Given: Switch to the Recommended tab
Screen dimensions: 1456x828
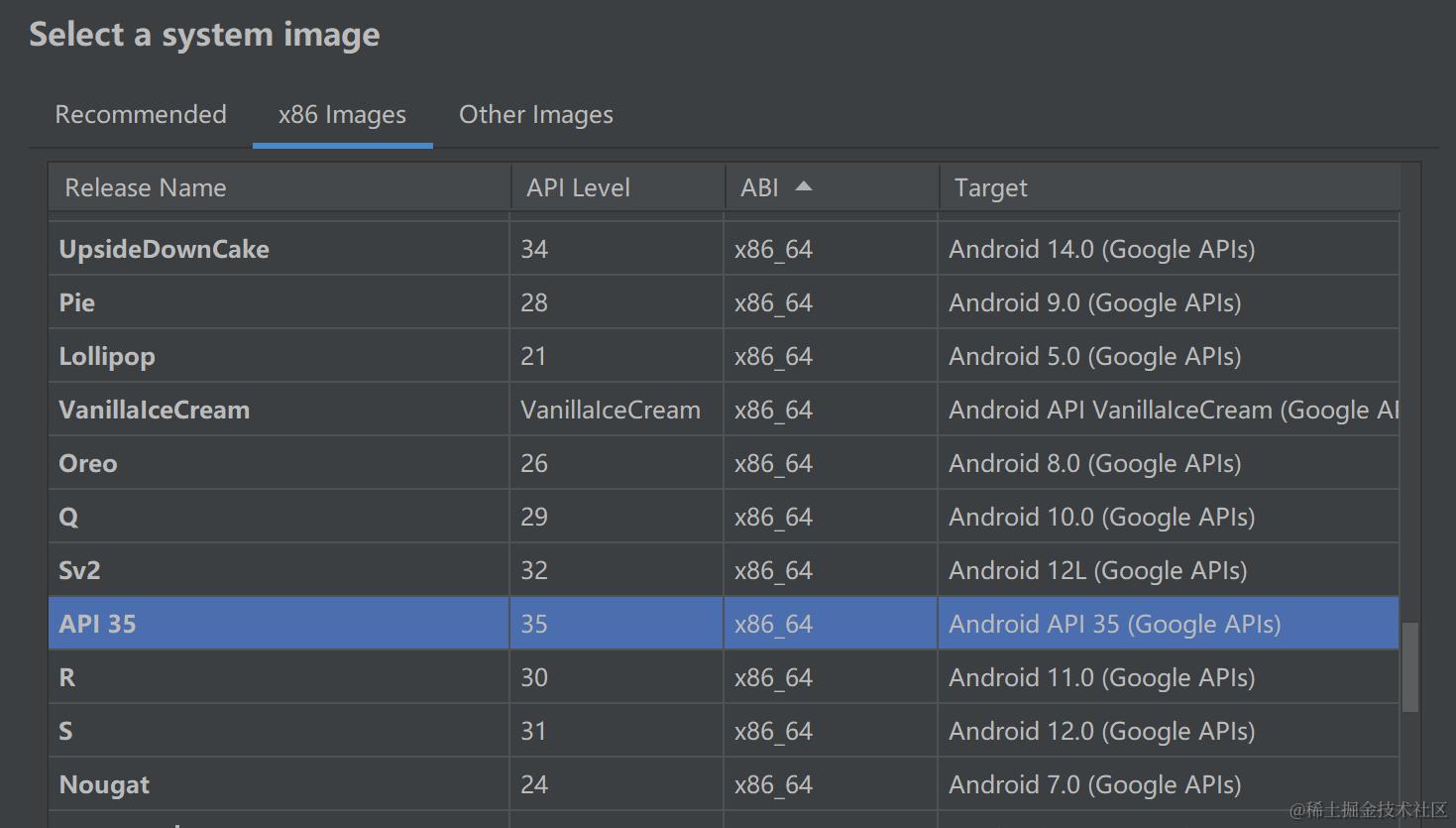Looking at the screenshot, I should (x=141, y=115).
